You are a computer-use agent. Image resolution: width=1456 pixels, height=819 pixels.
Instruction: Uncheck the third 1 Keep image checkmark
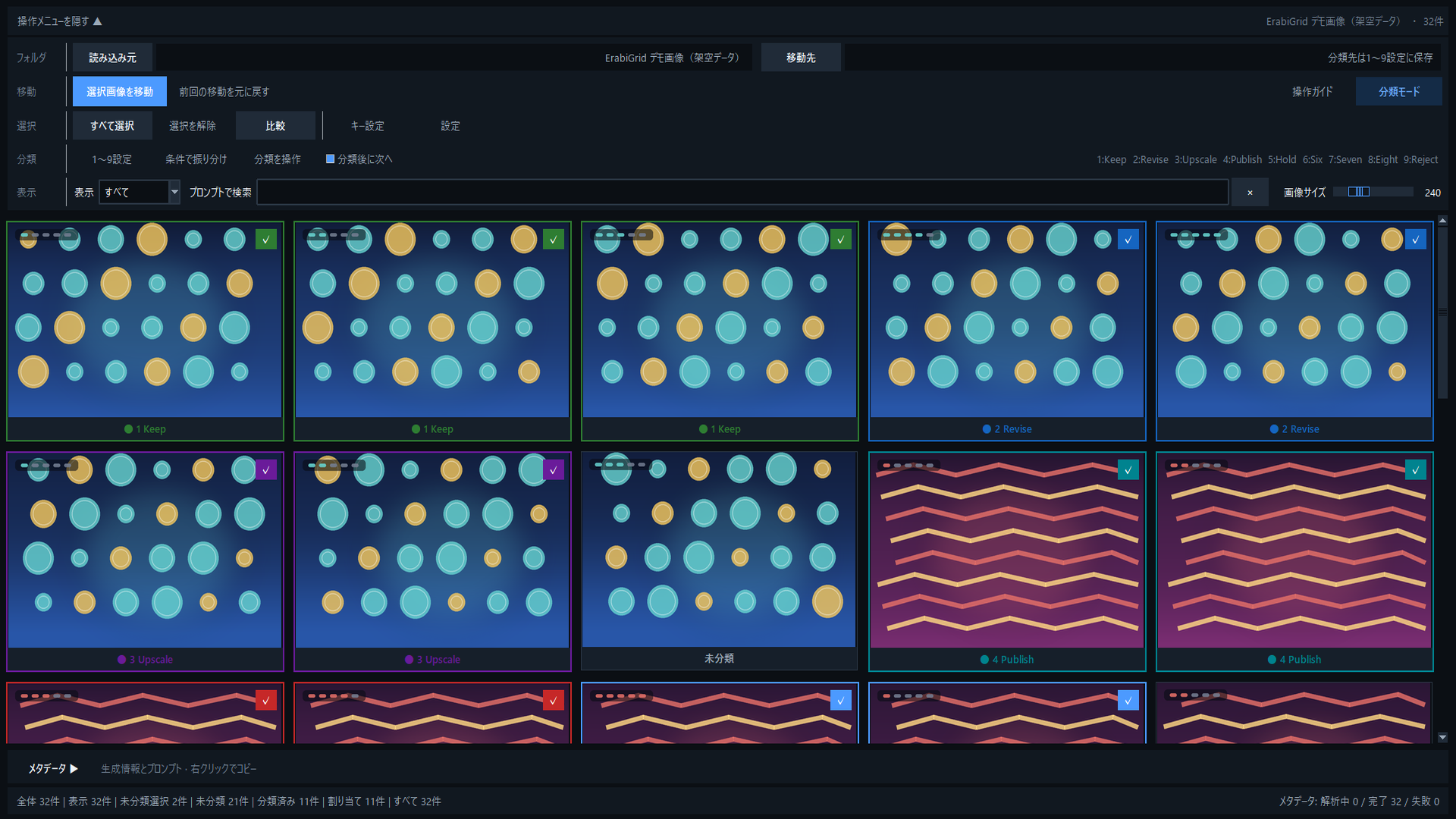(841, 240)
